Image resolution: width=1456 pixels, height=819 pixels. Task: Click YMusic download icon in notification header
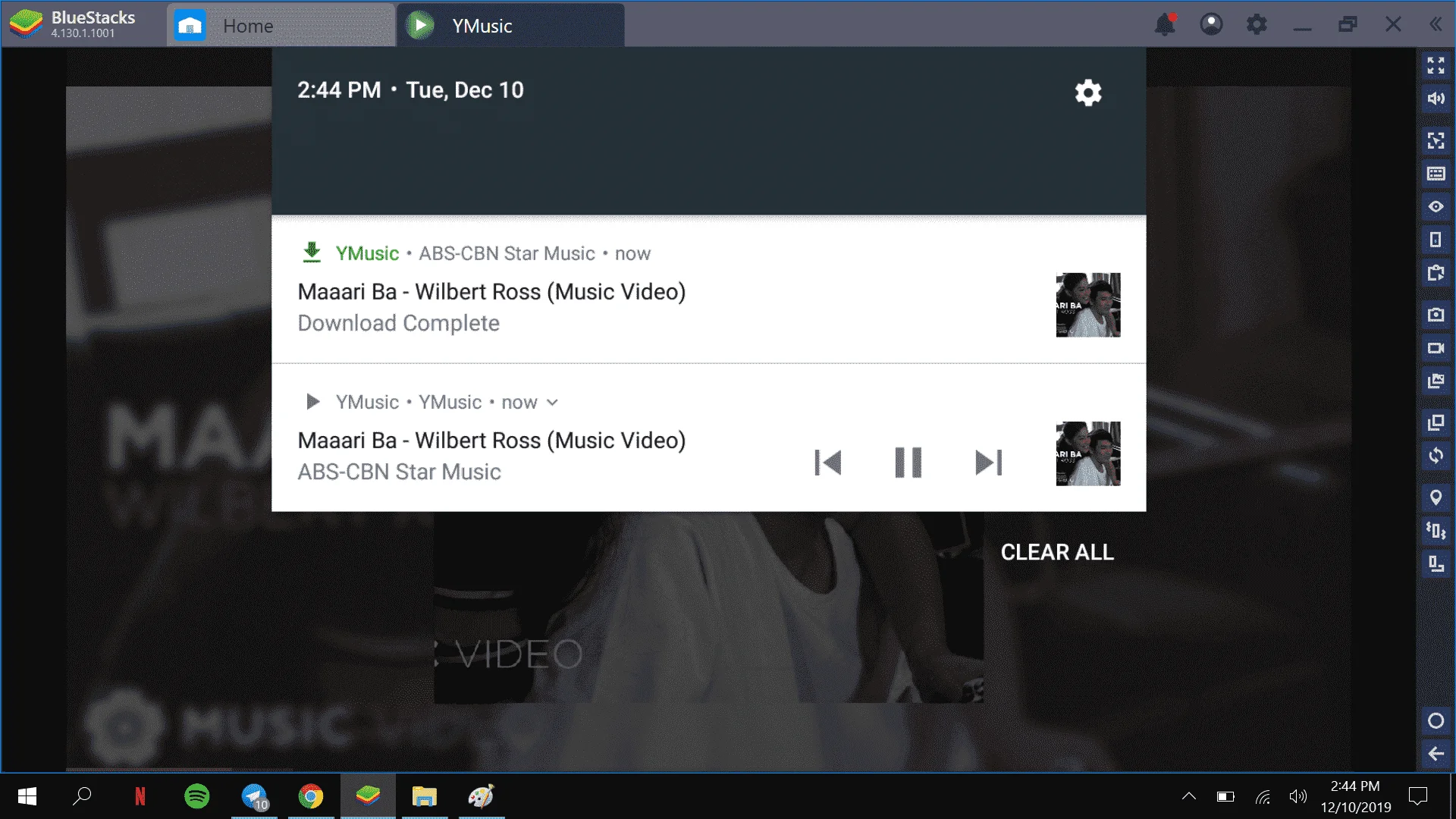(x=312, y=253)
